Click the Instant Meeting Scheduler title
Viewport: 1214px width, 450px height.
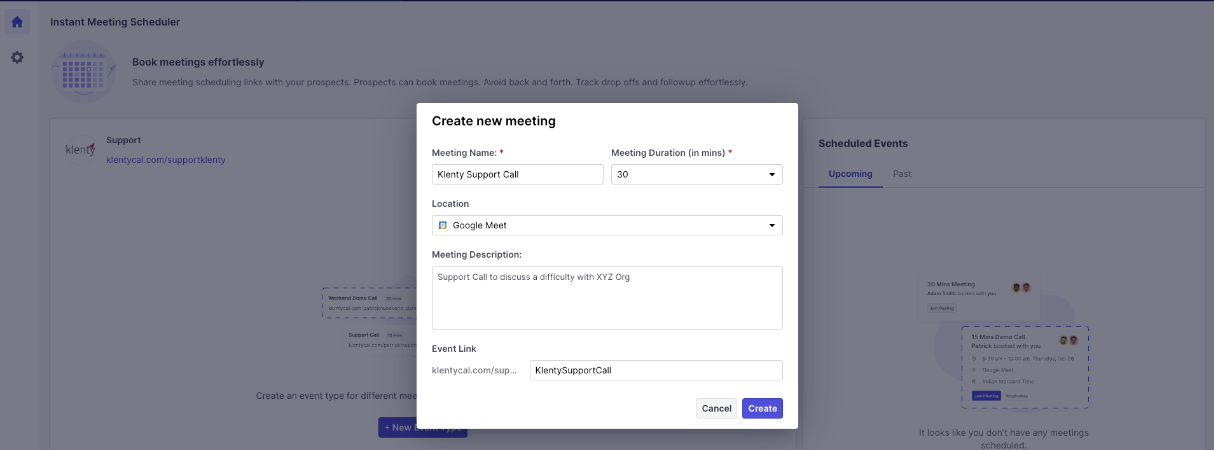[115, 22]
